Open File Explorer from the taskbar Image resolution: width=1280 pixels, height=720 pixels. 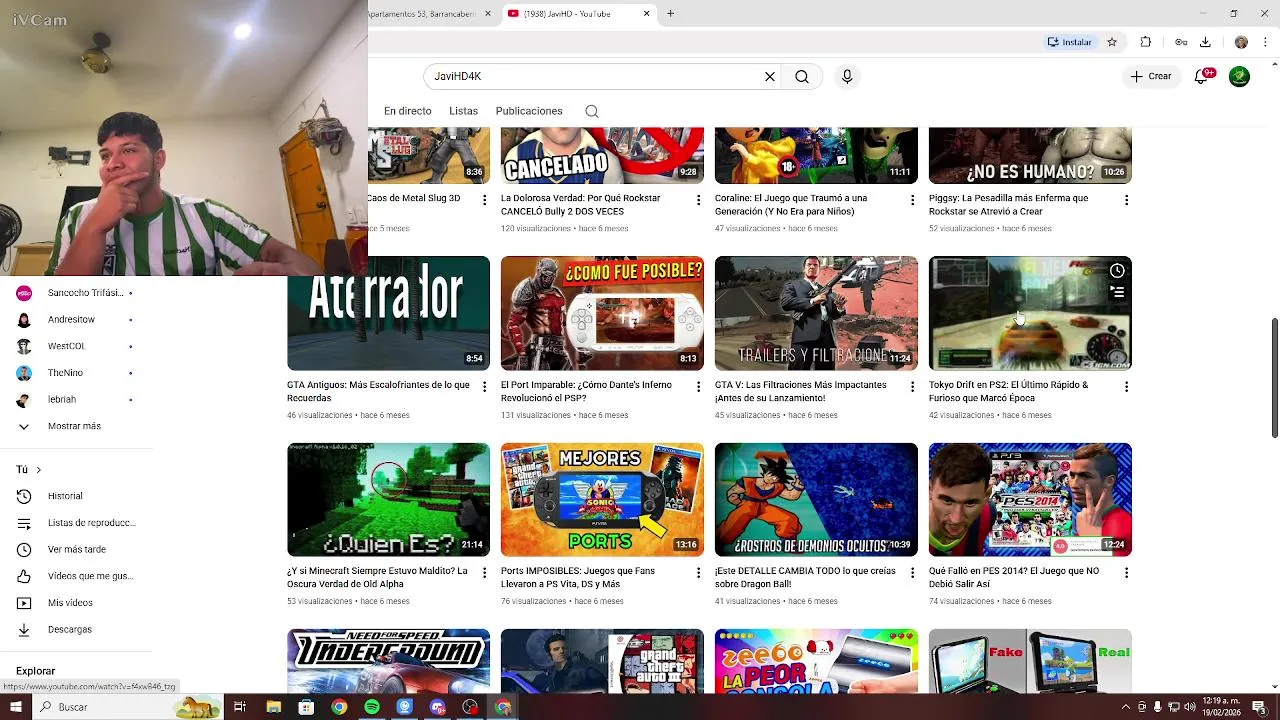tap(273, 707)
